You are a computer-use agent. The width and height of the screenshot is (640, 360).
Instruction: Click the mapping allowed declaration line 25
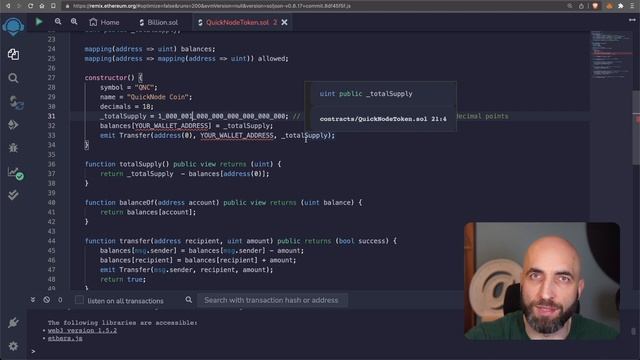click(187, 59)
